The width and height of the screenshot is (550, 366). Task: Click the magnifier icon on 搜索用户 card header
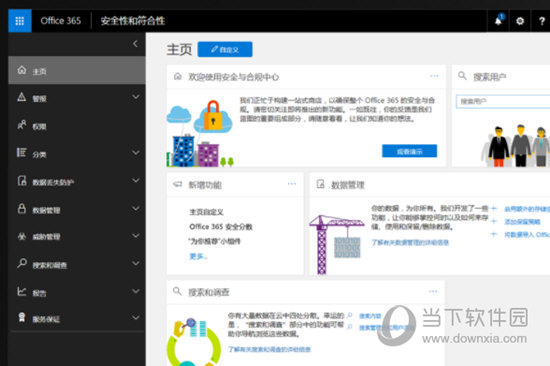(x=462, y=75)
